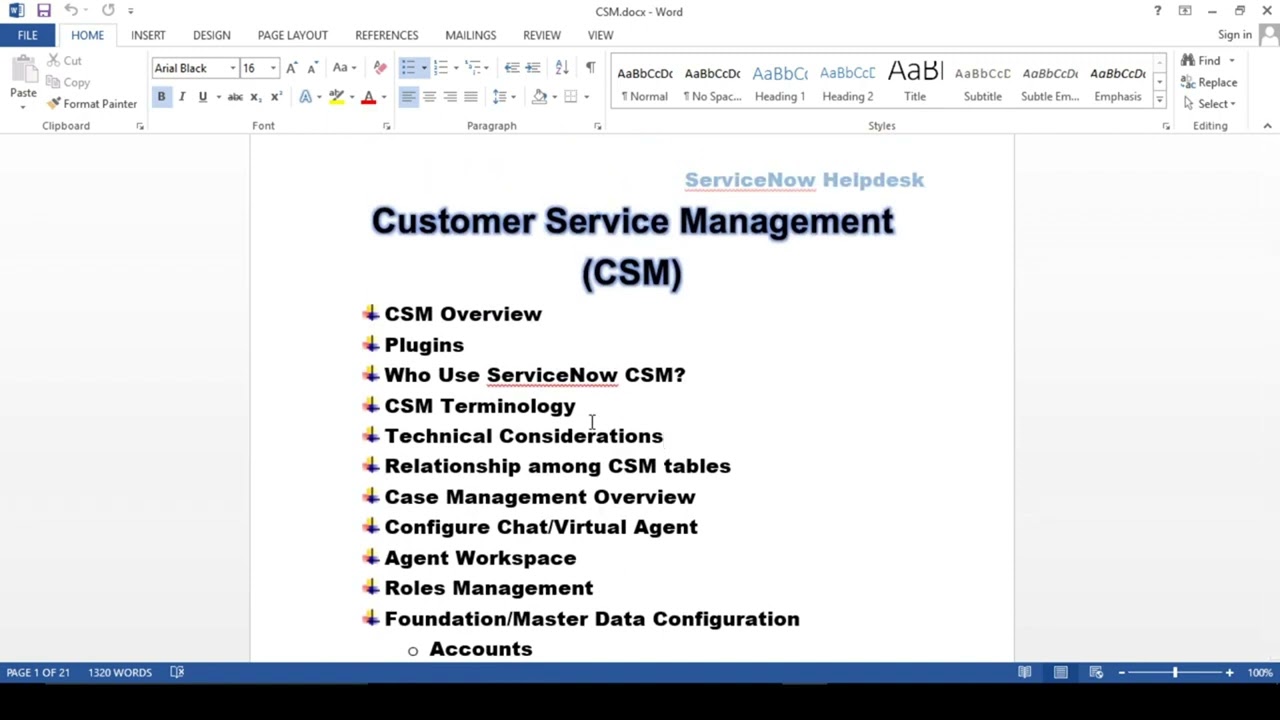The height and width of the screenshot is (720, 1280).
Task: Click the numbered list icon
Action: 440,68
